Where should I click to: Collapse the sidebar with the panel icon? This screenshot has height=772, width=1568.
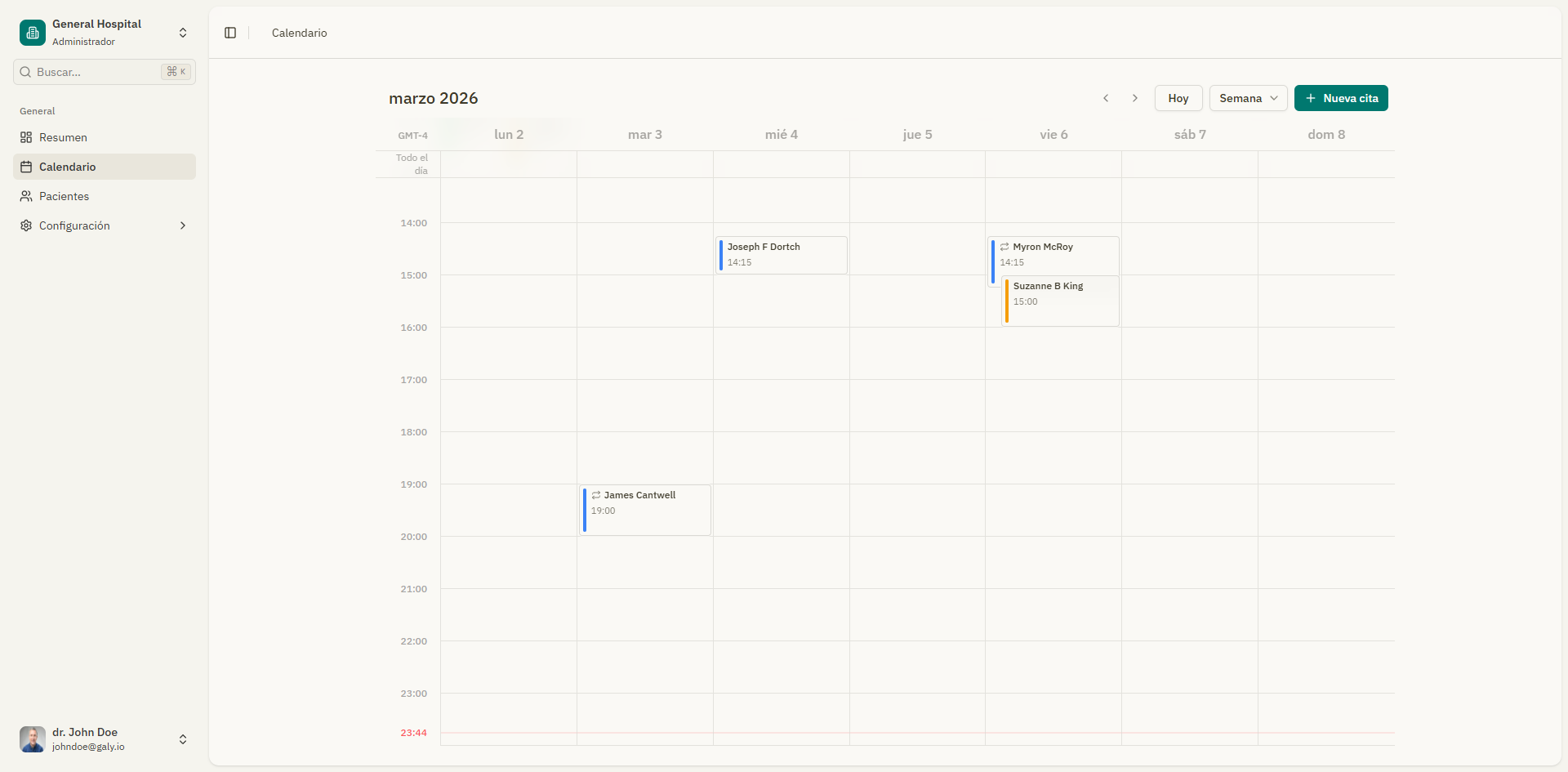(x=229, y=33)
